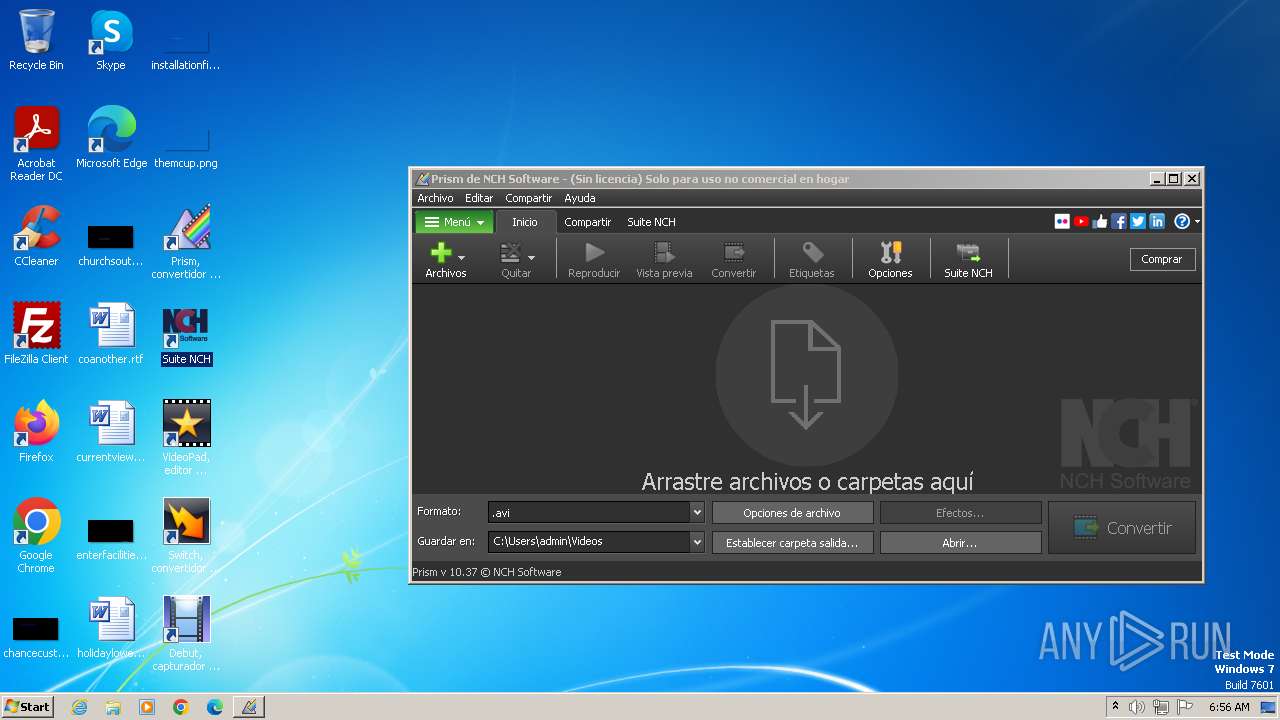Select the Firefox desktop icon

(36, 432)
